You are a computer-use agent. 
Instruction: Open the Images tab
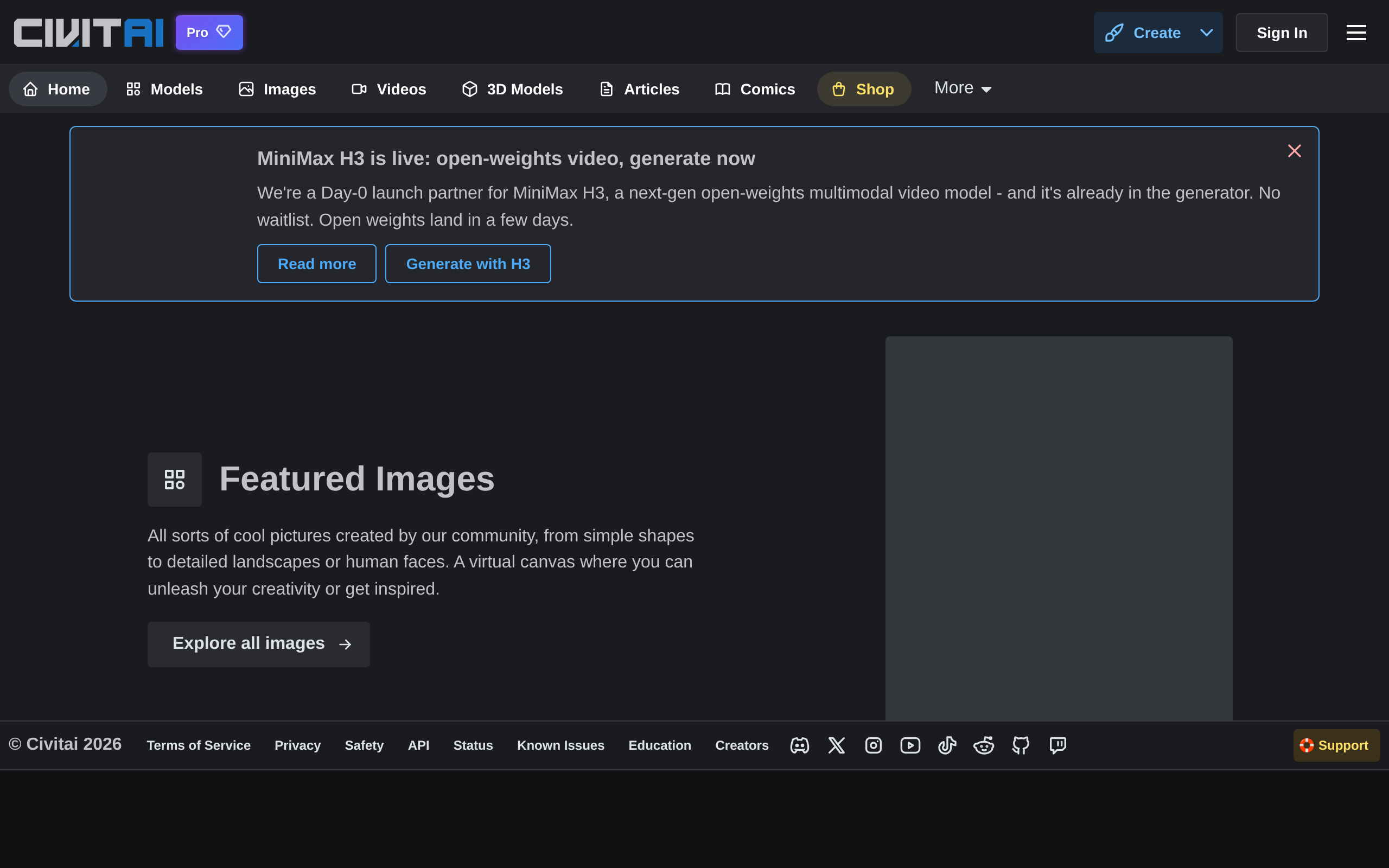(x=278, y=89)
